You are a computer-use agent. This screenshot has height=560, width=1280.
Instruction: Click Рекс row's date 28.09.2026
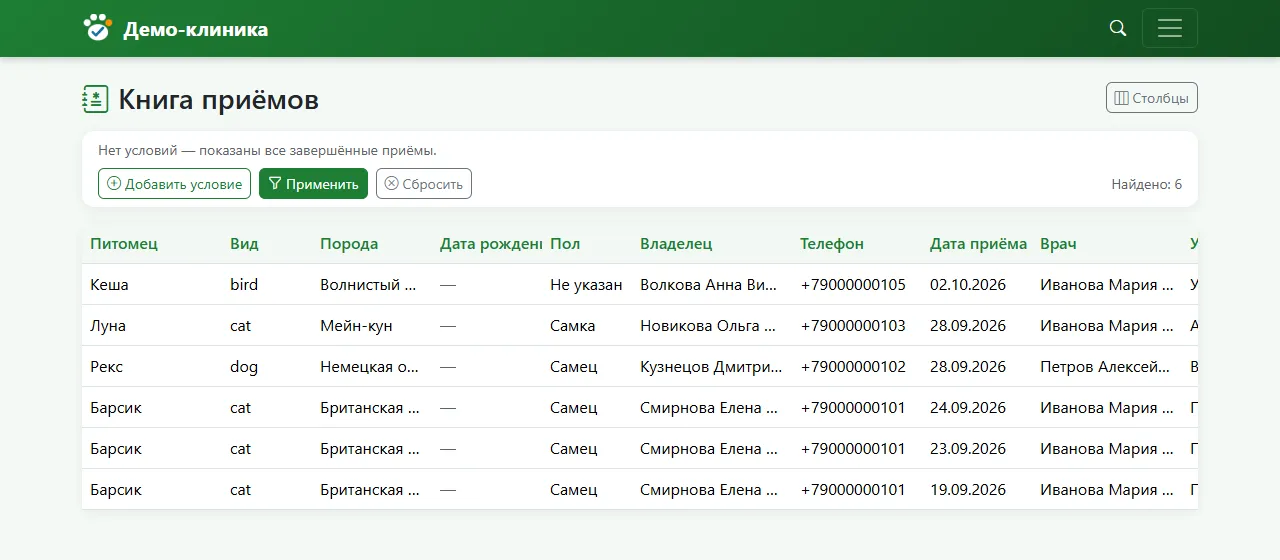click(968, 367)
